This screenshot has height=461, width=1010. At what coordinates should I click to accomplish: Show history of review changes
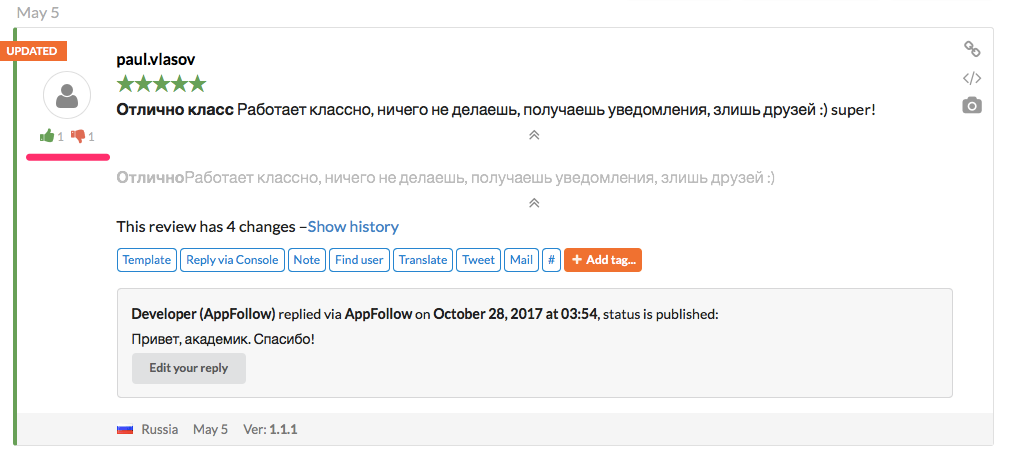353,227
